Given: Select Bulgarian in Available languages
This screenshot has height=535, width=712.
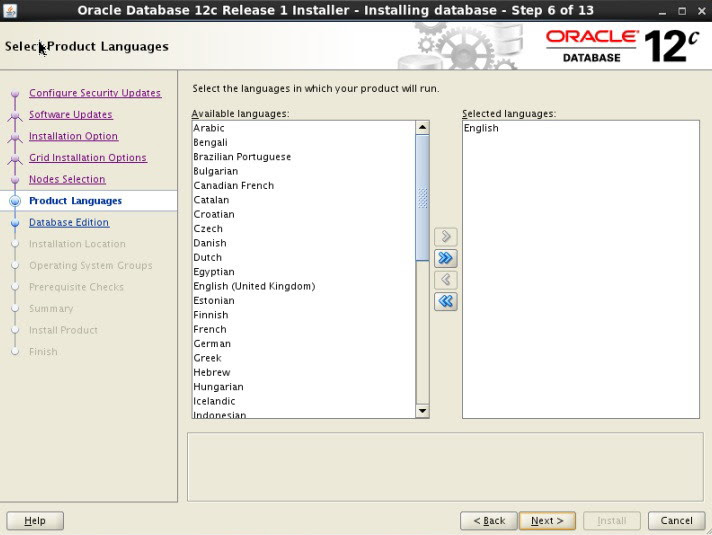Looking at the screenshot, I should (303, 171).
